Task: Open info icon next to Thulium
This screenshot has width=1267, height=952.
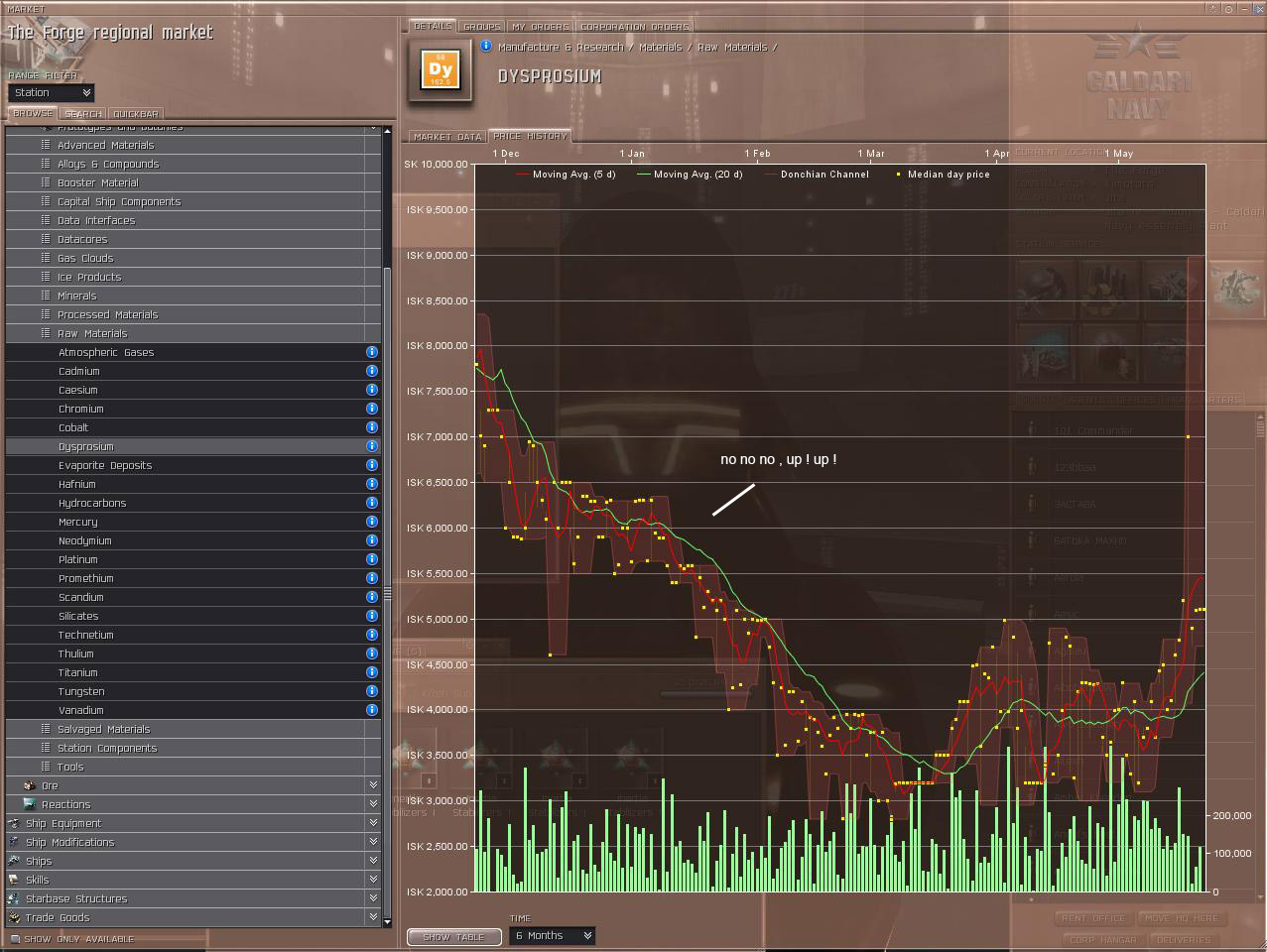Action: pos(372,654)
